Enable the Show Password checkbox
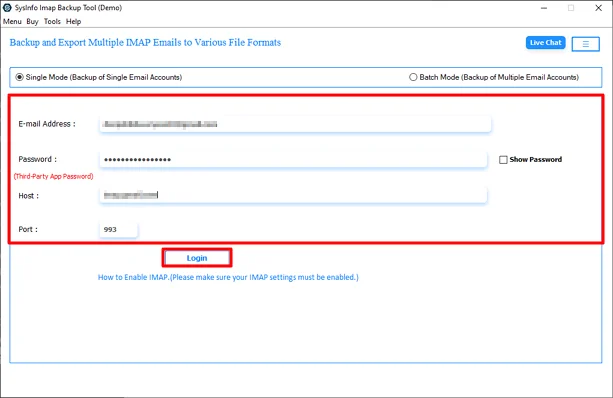613x398 pixels. (x=503, y=160)
